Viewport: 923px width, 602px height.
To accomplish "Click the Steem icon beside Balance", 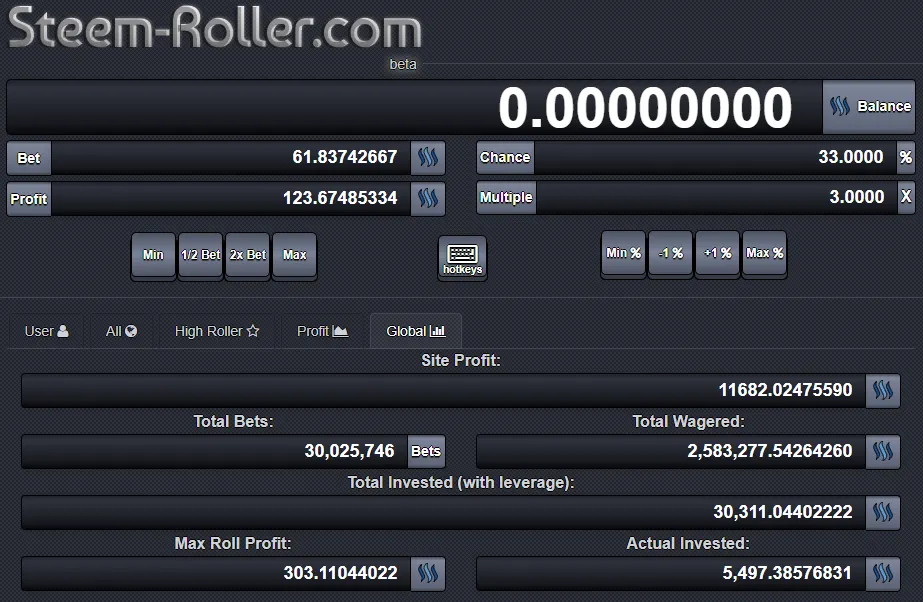I will click(x=839, y=107).
